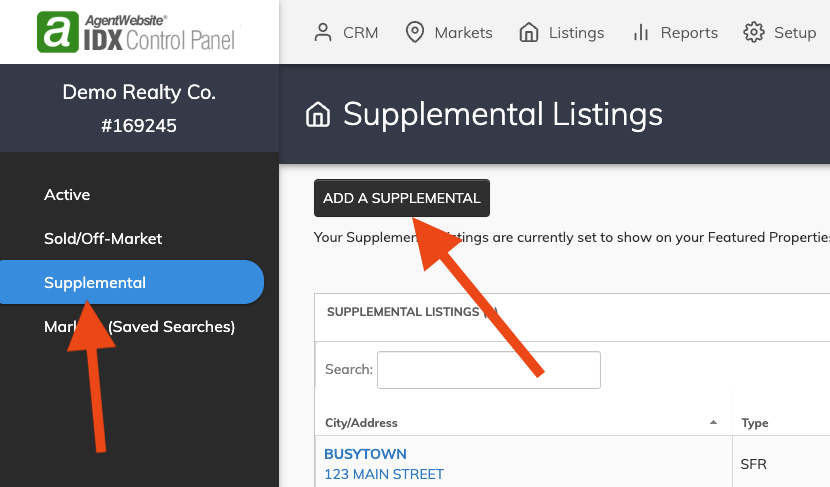
Task: Click the Reports bar chart icon
Action: [x=640, y=32]
